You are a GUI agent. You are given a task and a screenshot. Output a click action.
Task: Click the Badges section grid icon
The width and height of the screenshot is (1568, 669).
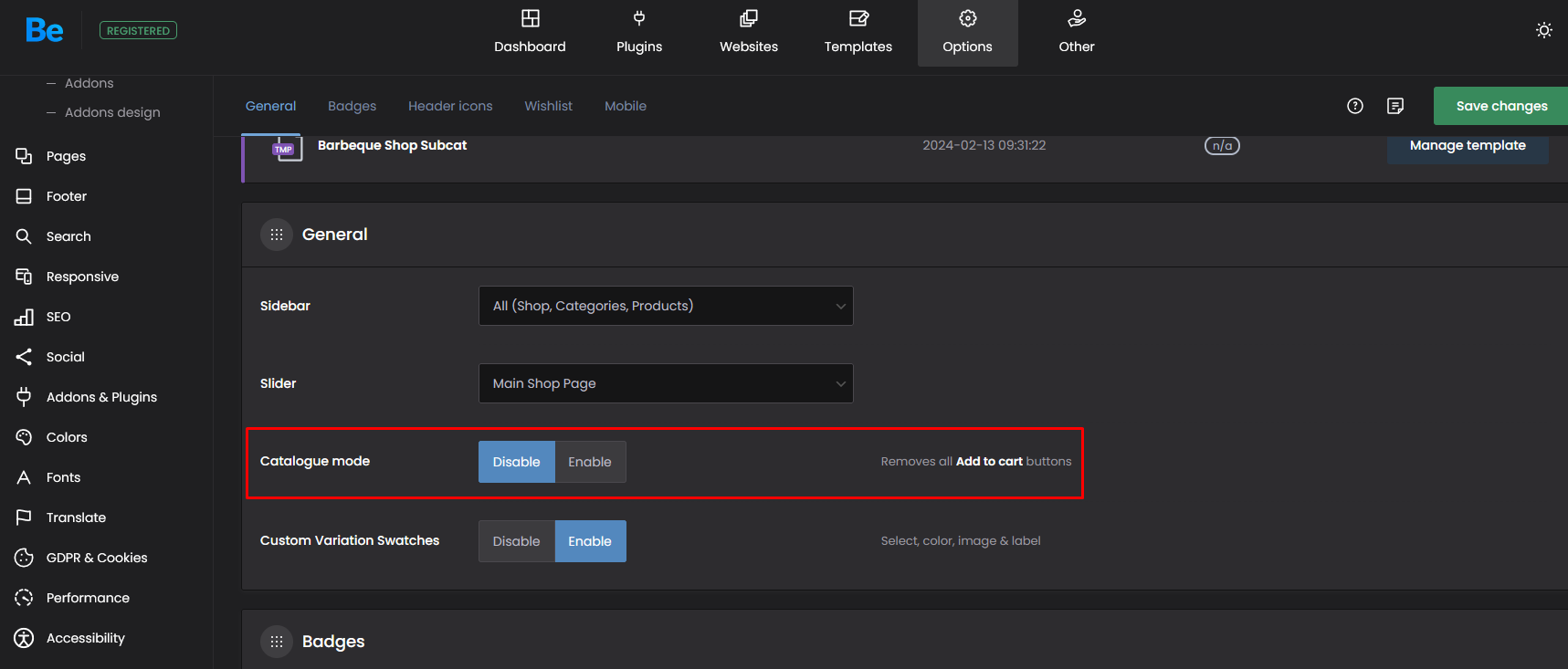pyautogui.click(x=277, y=642)
